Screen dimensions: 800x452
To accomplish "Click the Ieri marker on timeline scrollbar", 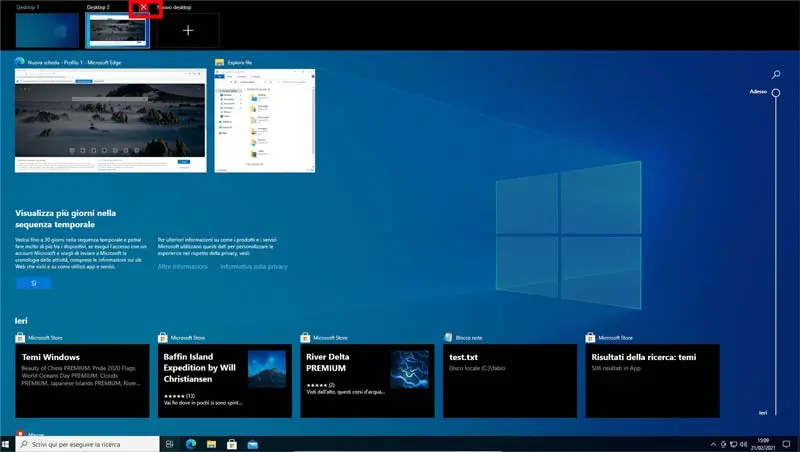I will coord(763,412).
